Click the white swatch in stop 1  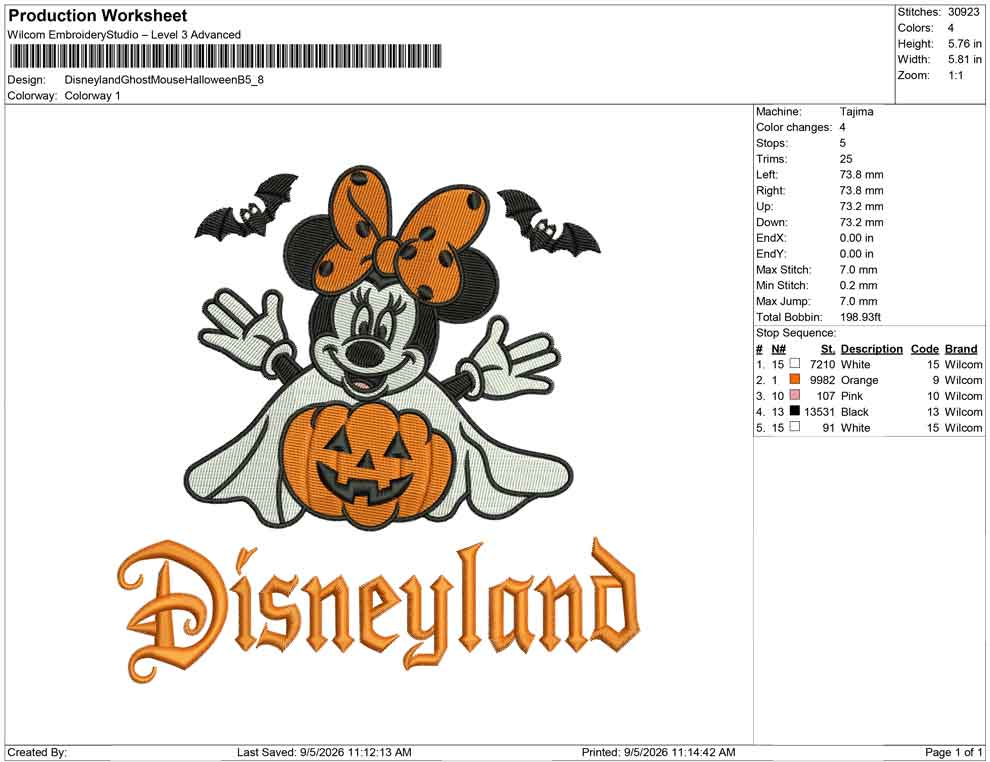[795, 364]
